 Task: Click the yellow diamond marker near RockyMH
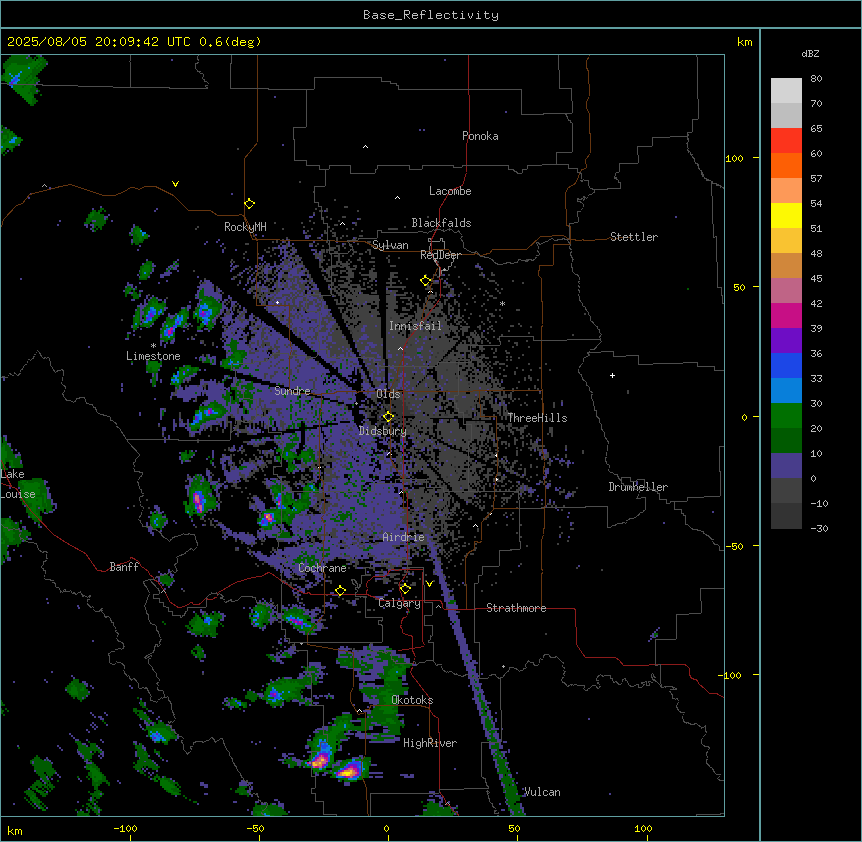pos(249,204)
